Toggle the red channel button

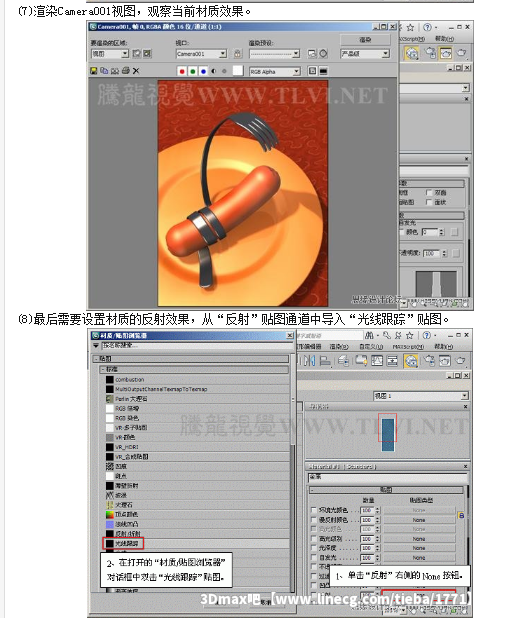[x=182, y=71]
